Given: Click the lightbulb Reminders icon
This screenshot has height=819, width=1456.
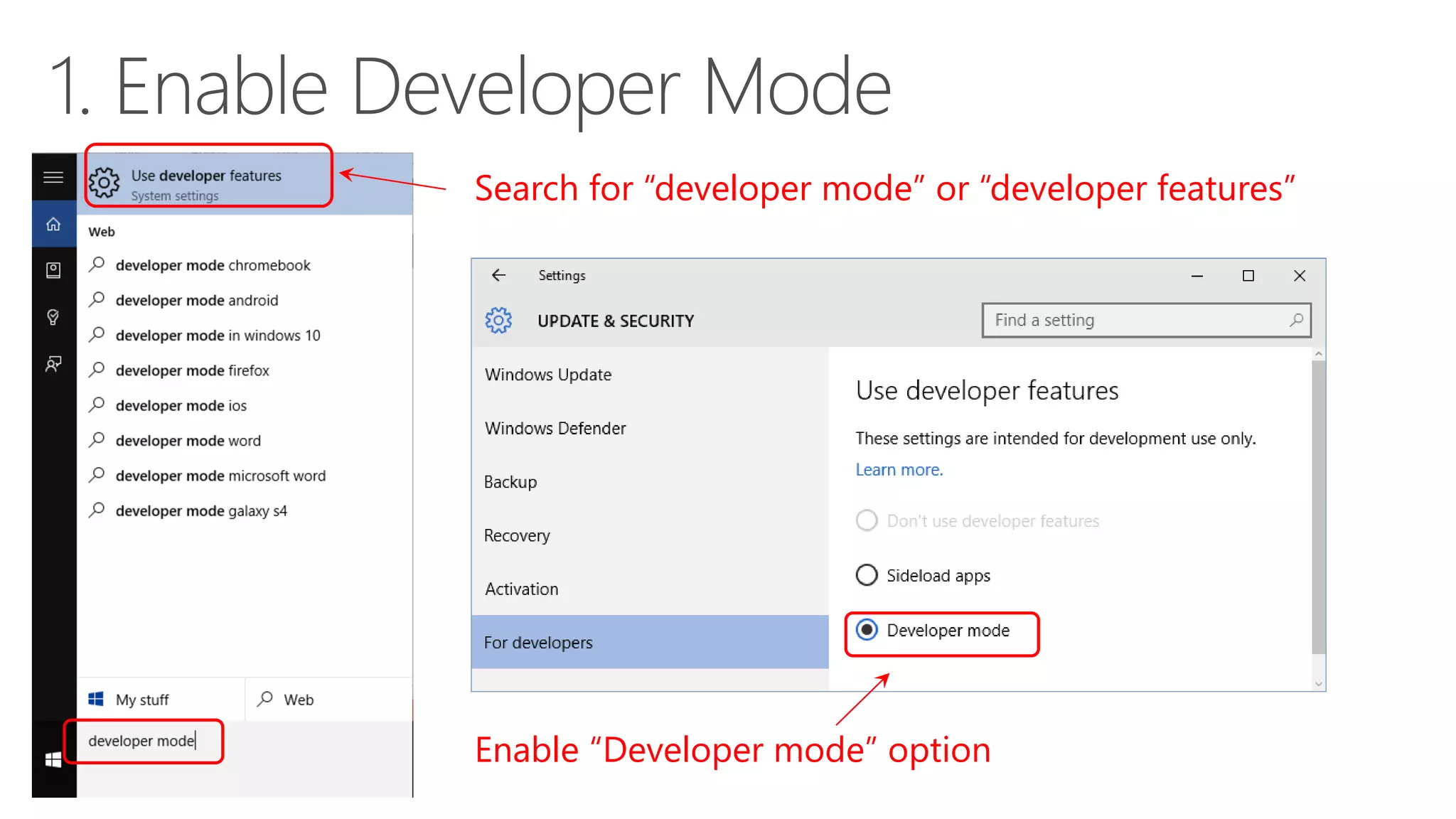Looking at the screenshot, I should (x=53, y=317).
